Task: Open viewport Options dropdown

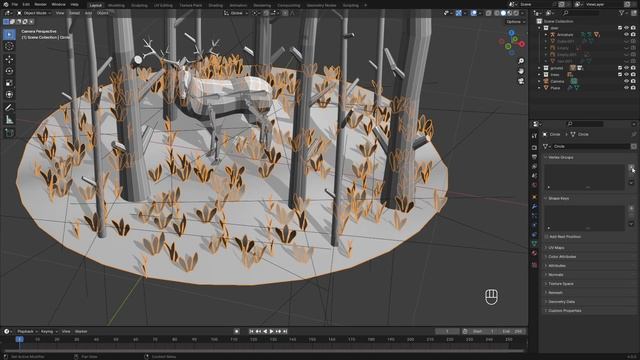Action: (x=516, y=22)
